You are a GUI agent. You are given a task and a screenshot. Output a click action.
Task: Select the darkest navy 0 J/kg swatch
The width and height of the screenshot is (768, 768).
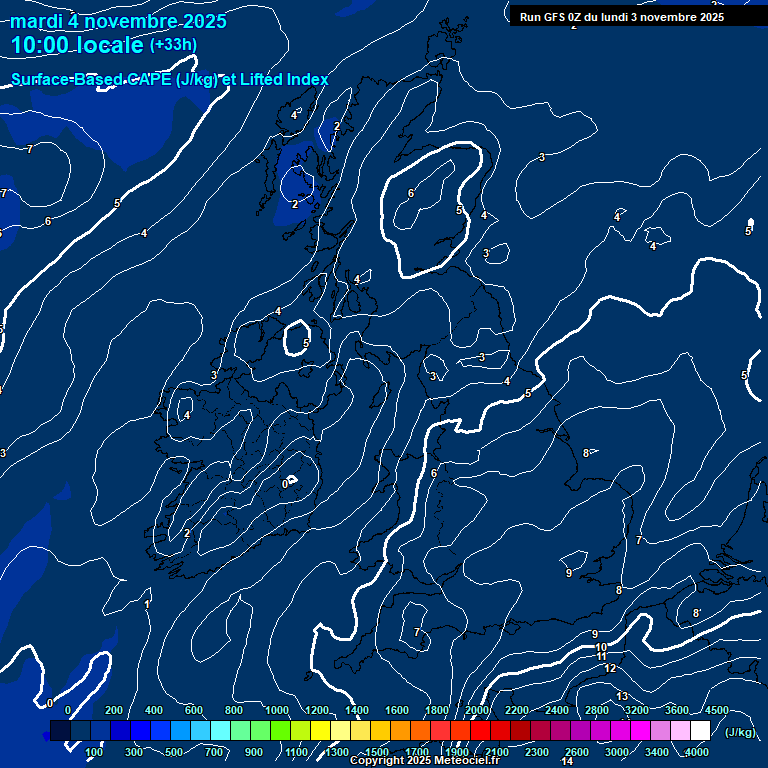click(x=60, y=732)
